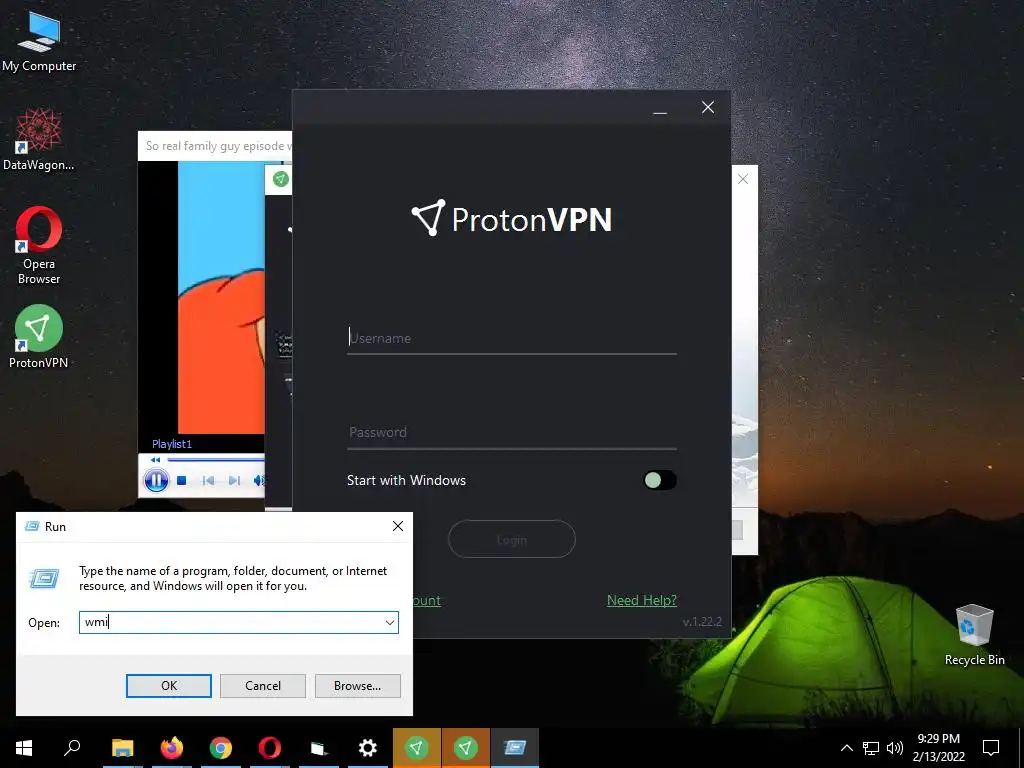Viewport: 1024px width, 768px height.
Task: Open volume control in the tray
Action: 895,748
